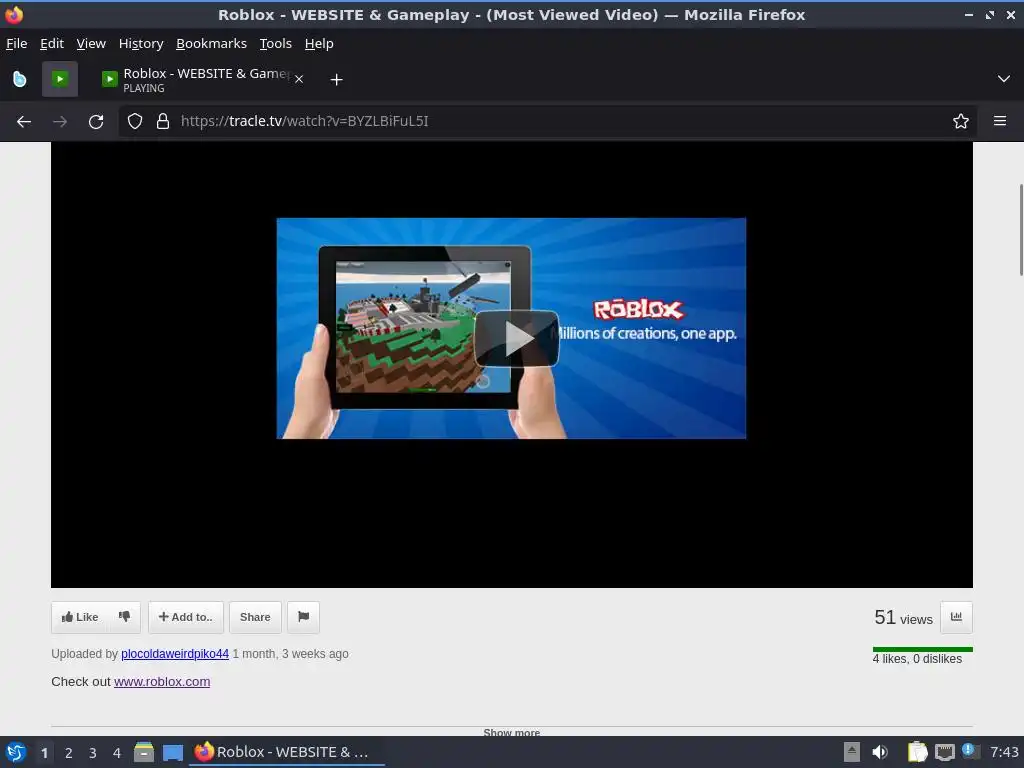This screenshot has width=1024, height=768.
Task: View site security padlock info
Action: click(x=163, y=121)
